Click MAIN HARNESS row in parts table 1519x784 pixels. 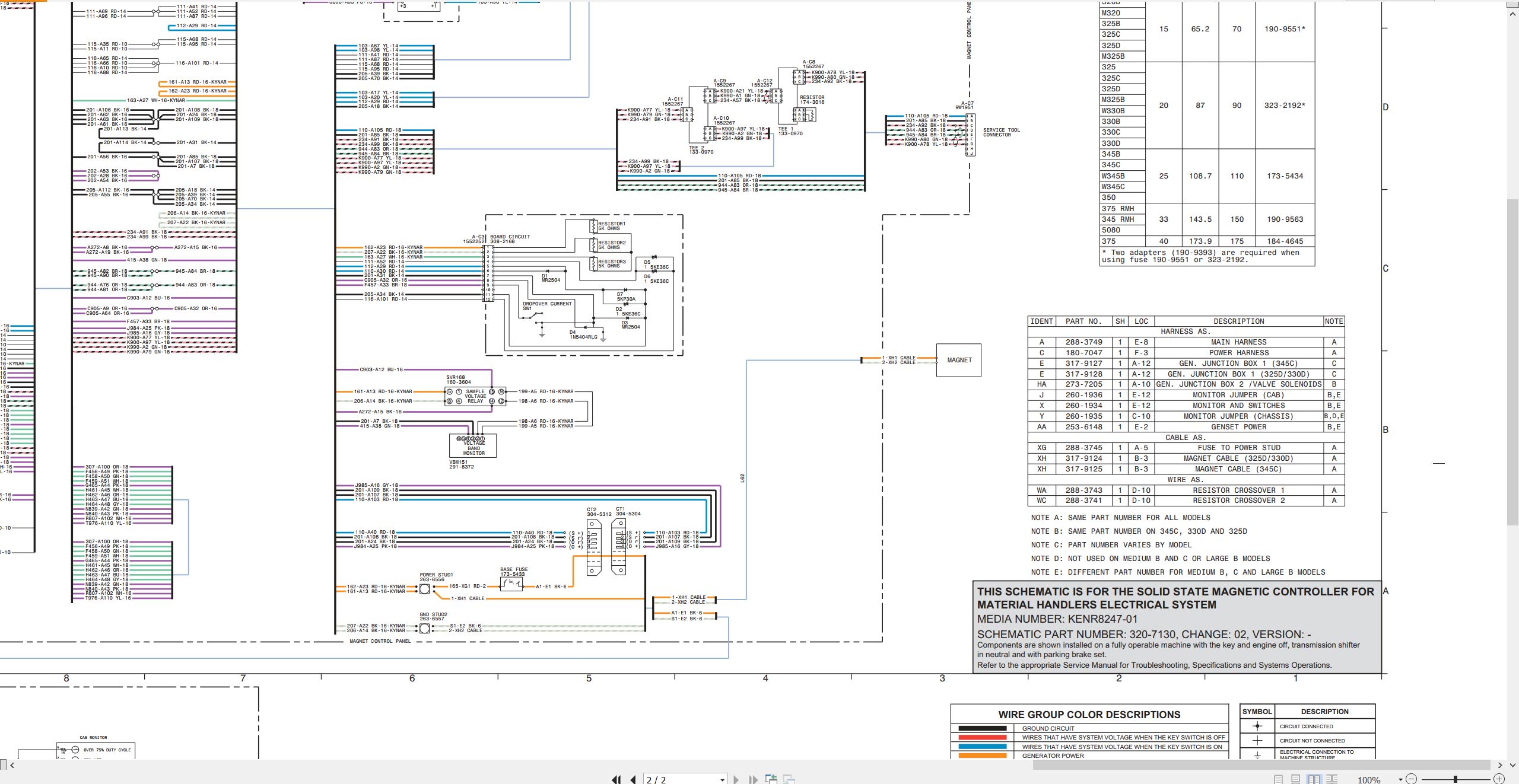coord(1186,342)
